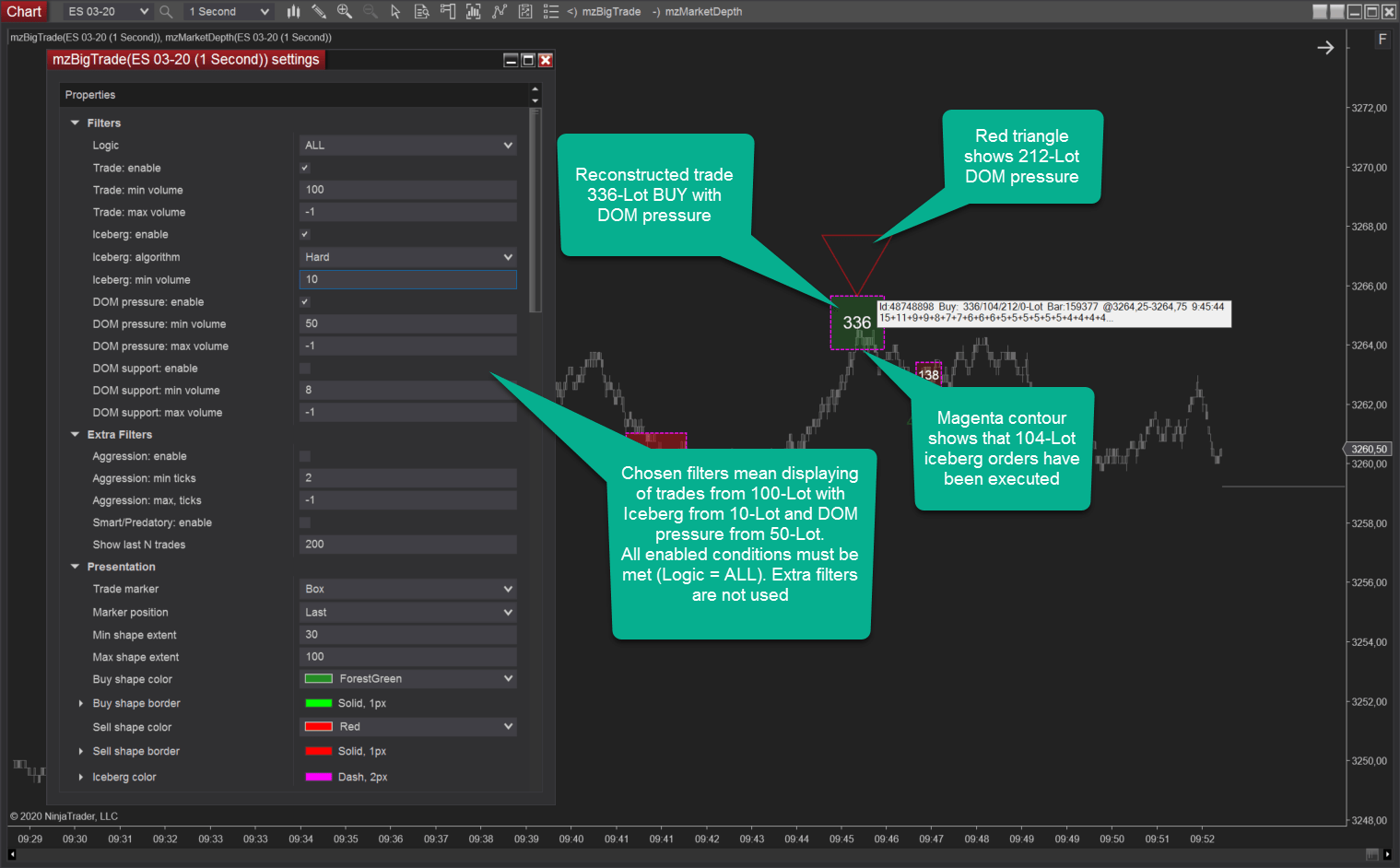Open the Logic dropdown set to ALL

point(408,146)
